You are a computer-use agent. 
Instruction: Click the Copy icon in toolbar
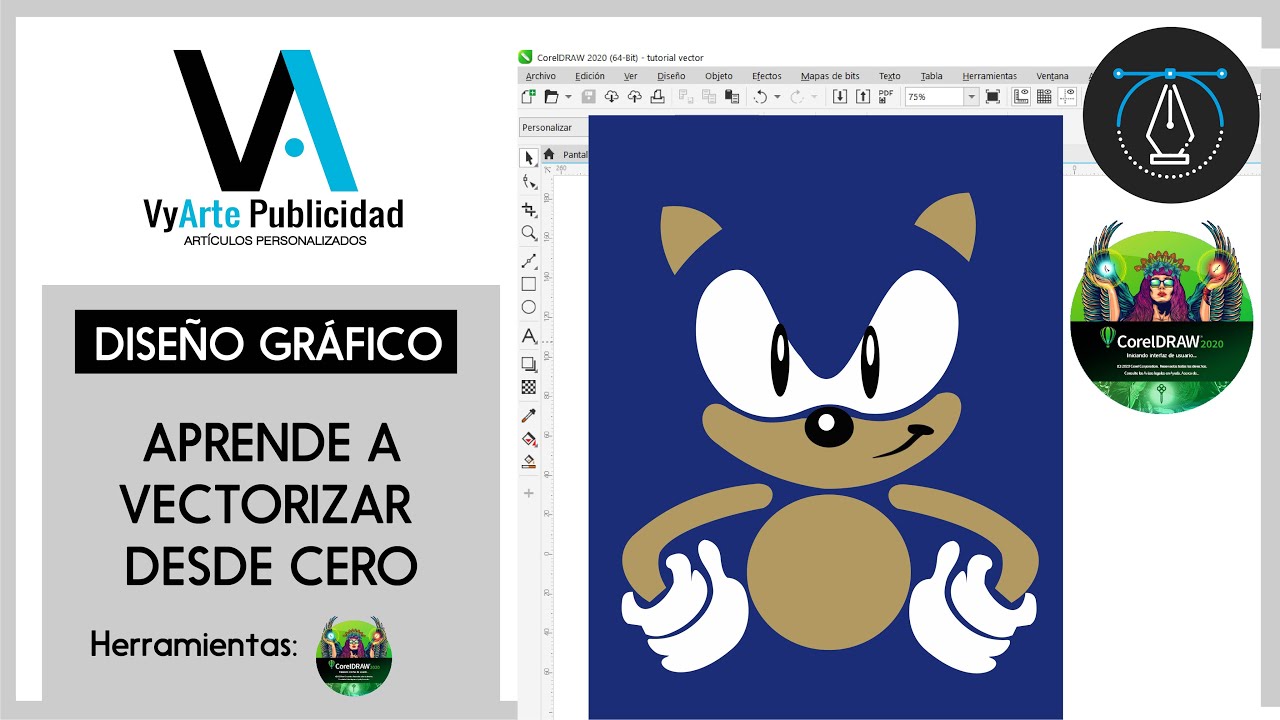pos(709,96)
